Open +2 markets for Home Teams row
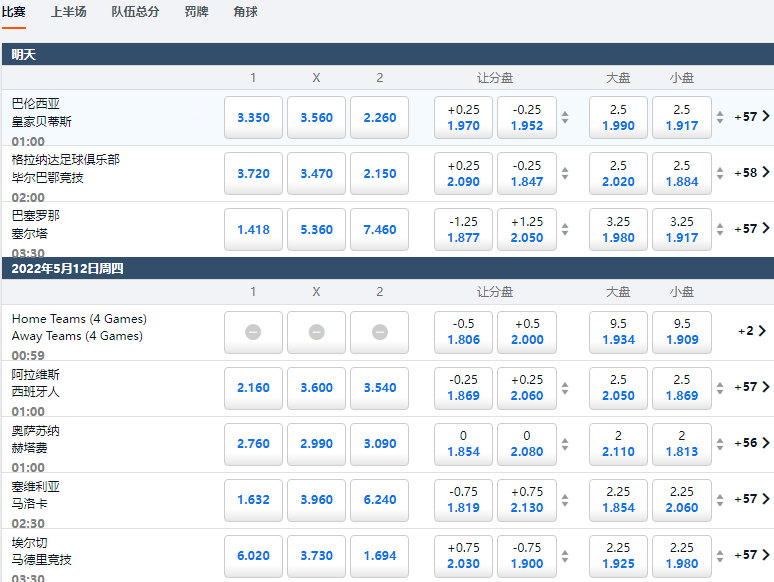The width and height of the screenshot is (774, 582). (752, 331)
